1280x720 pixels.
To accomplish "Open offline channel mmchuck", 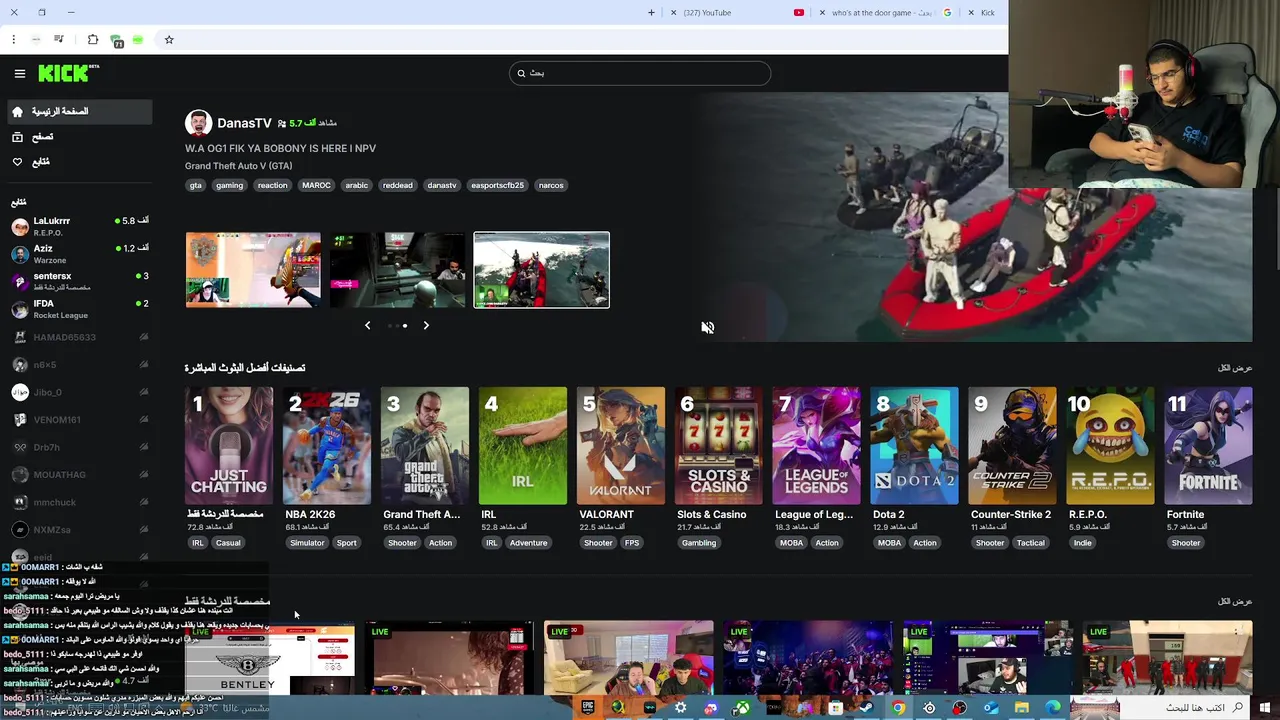I will 80,502.
